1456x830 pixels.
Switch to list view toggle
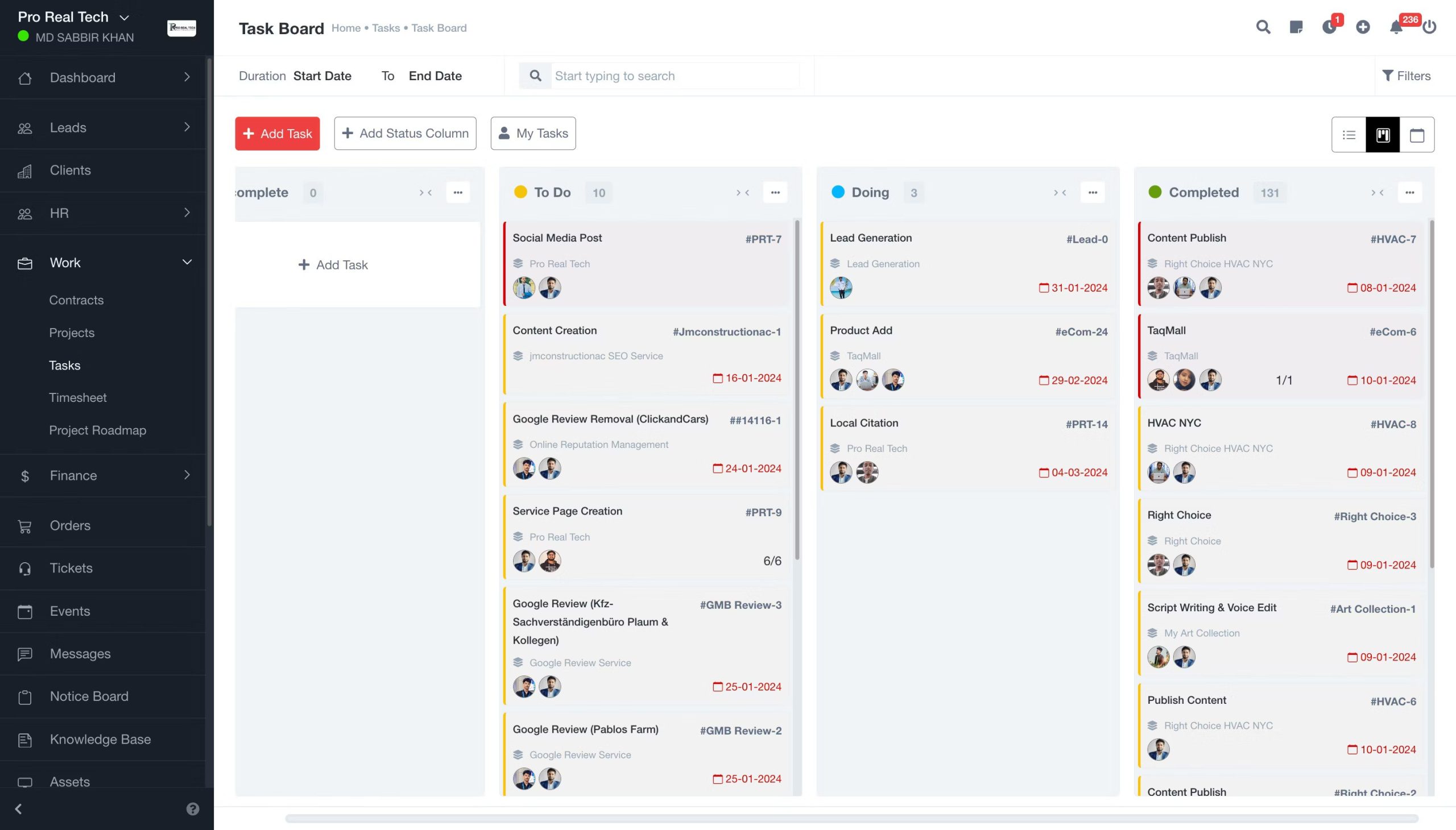tap(1349, 135)
